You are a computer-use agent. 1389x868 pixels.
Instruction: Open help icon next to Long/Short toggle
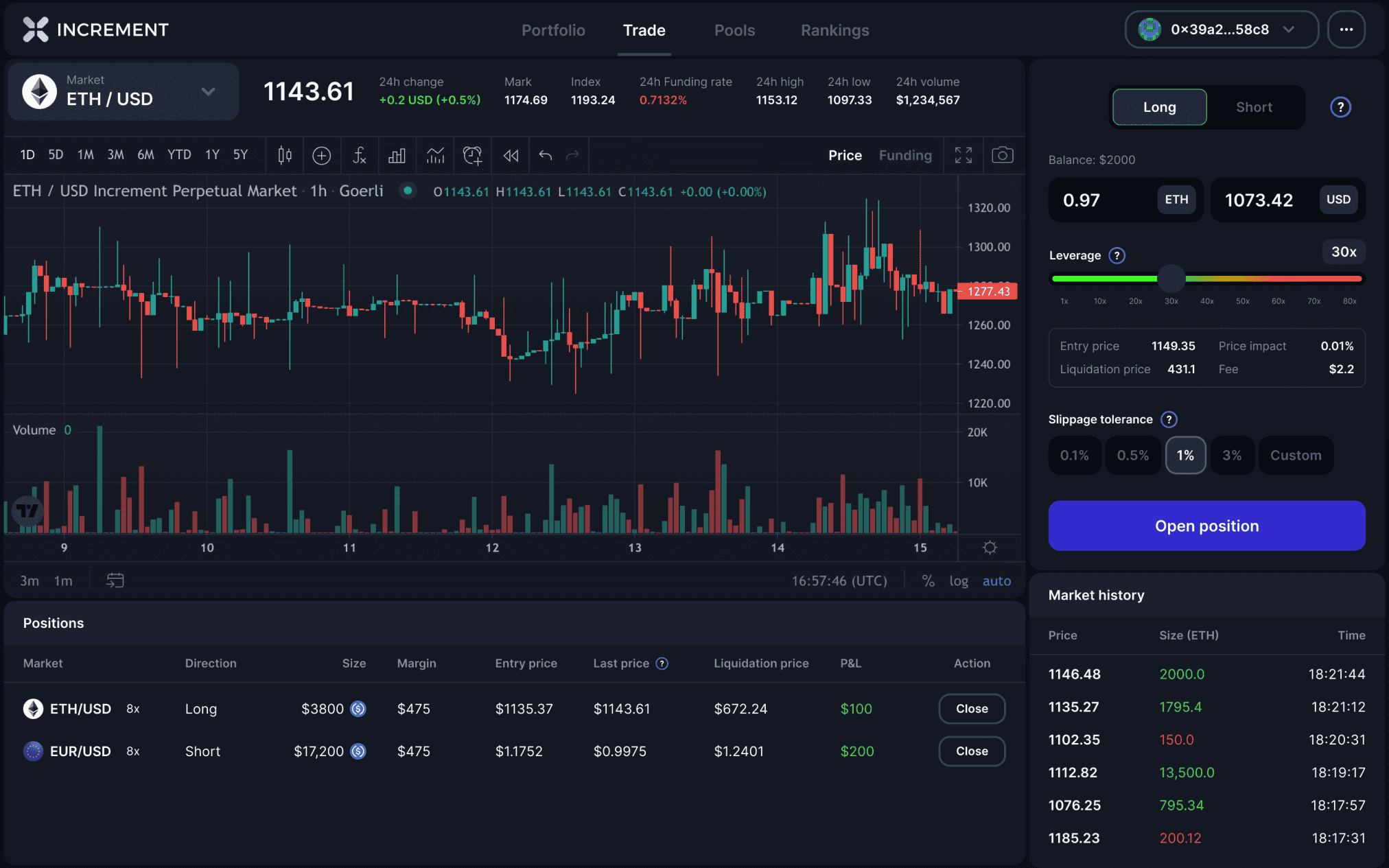[x=1340, y=107]
